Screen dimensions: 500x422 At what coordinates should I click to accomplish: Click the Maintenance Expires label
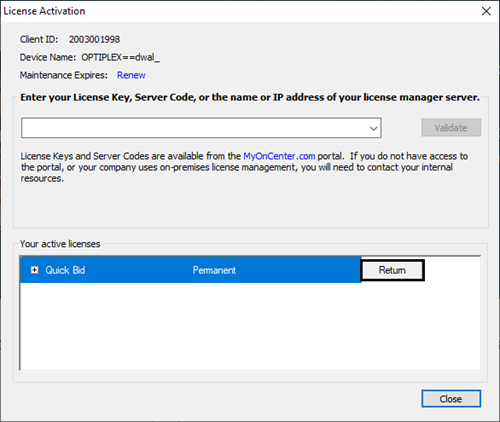point(64,75)
